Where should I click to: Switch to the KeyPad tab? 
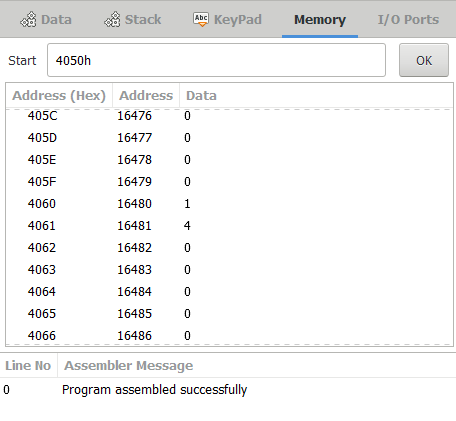point(227,20)
